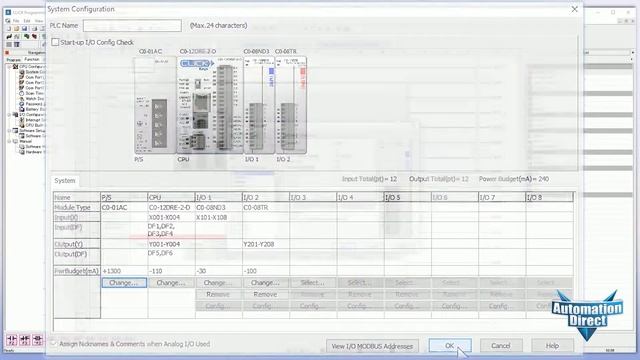
Task: Click the Open Project icon in background toolbar
Action: [x=16, y=29]
